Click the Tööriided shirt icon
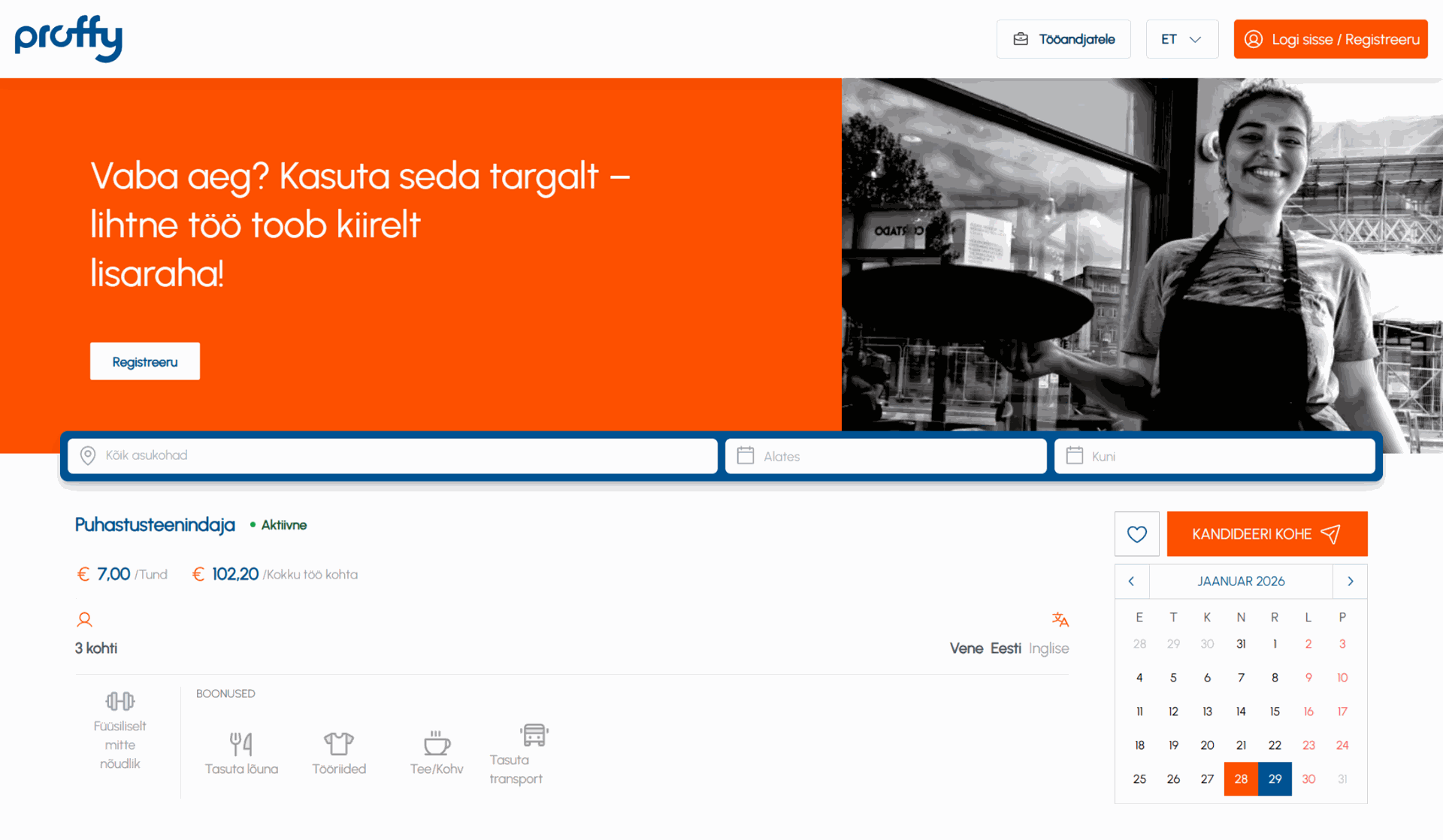The image size is (1443, 840). click(339, 743)
